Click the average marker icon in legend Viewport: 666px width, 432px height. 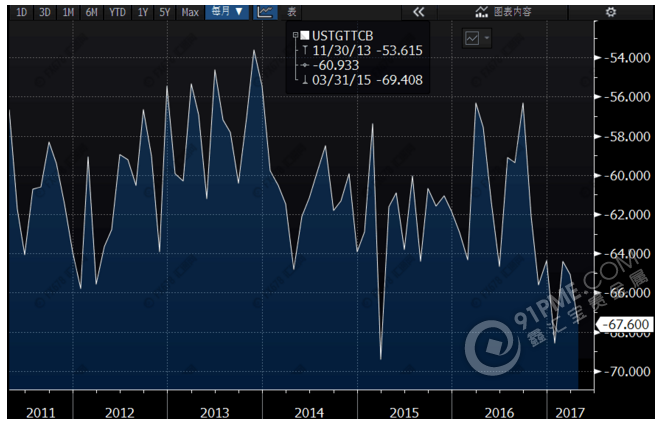[x=306, y=62]
